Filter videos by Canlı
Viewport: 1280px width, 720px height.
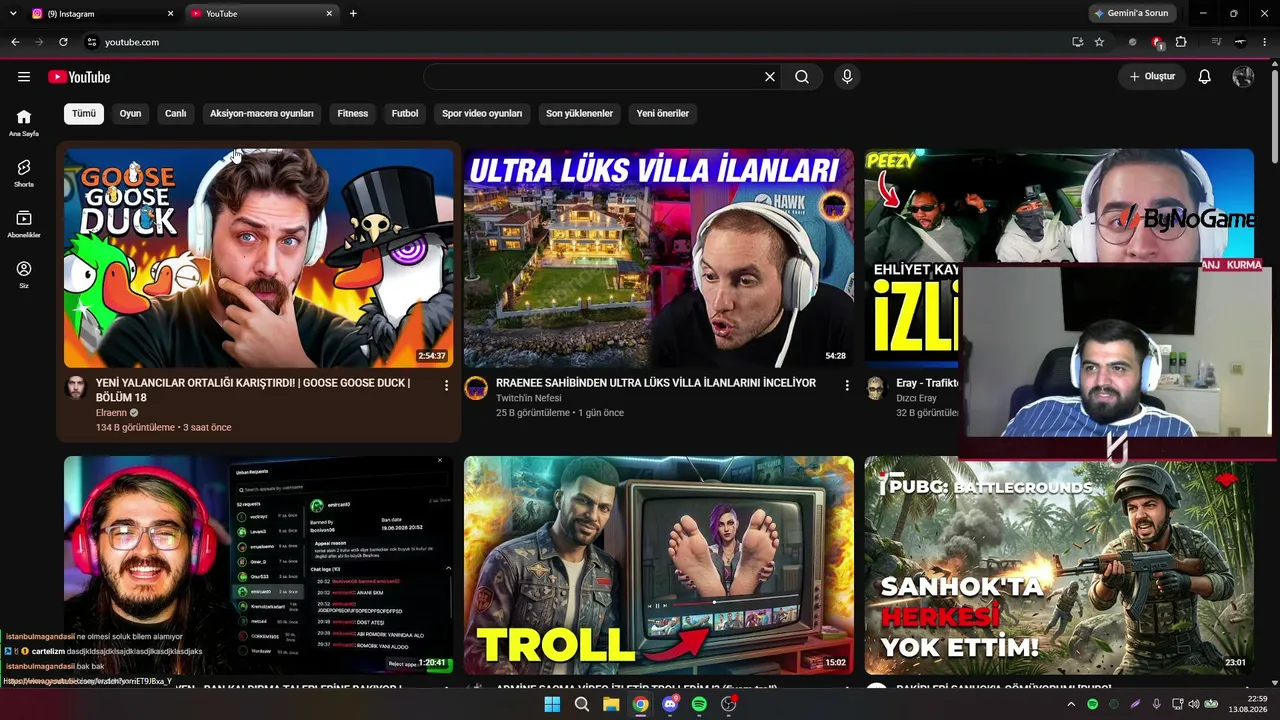tap(176, 113)
